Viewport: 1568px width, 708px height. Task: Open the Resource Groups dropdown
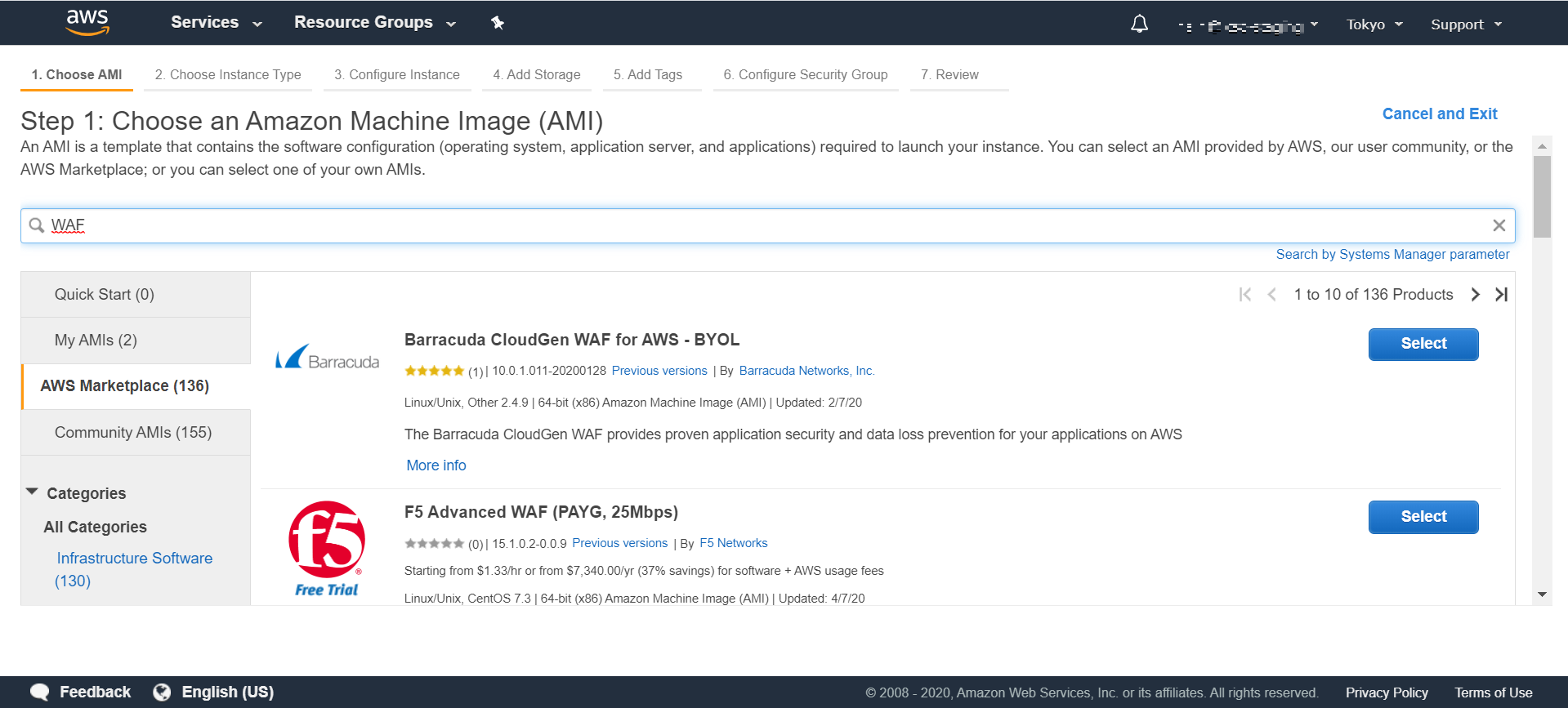click(x=375, y=23)
